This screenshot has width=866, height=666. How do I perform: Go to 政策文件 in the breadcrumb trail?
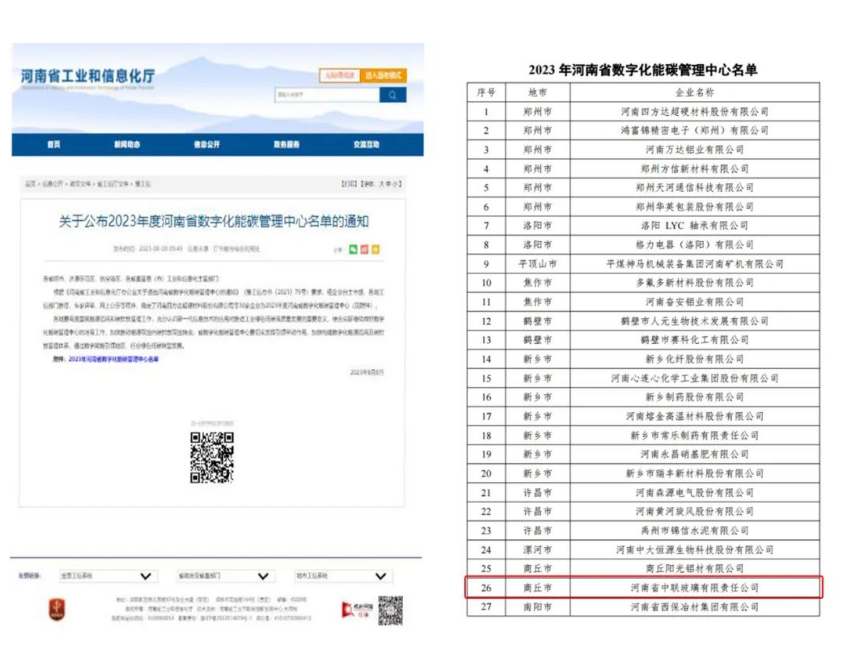[x=81, y=184]
